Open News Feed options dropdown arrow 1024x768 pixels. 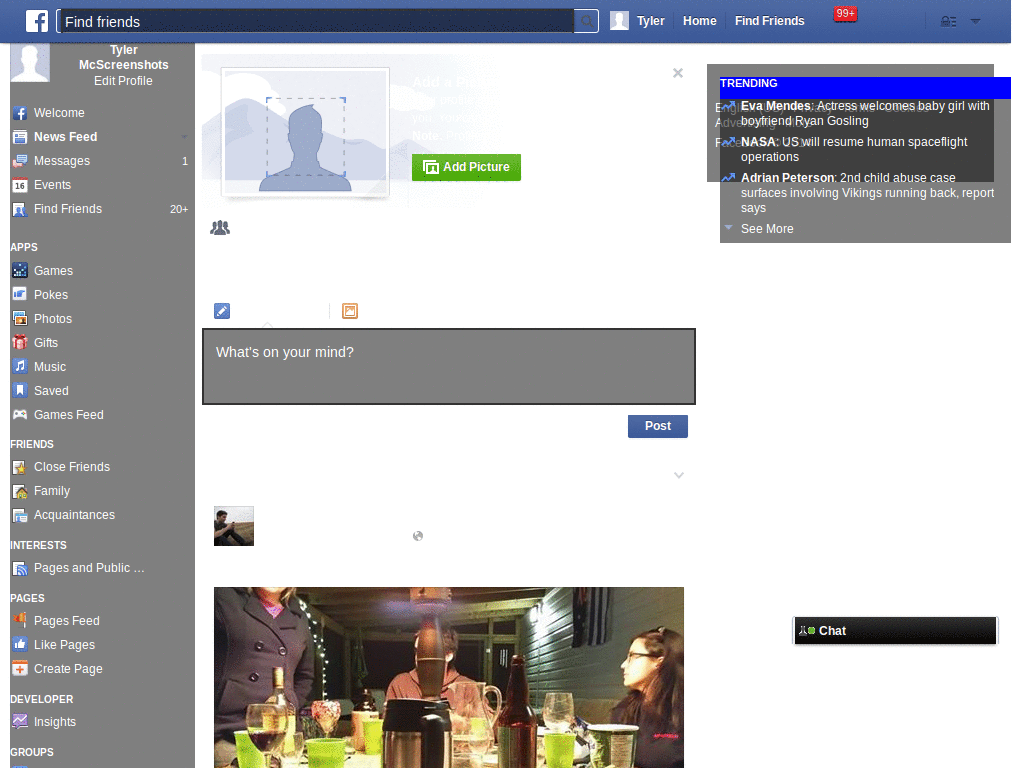pyautogui.click(x=184, y=137)
